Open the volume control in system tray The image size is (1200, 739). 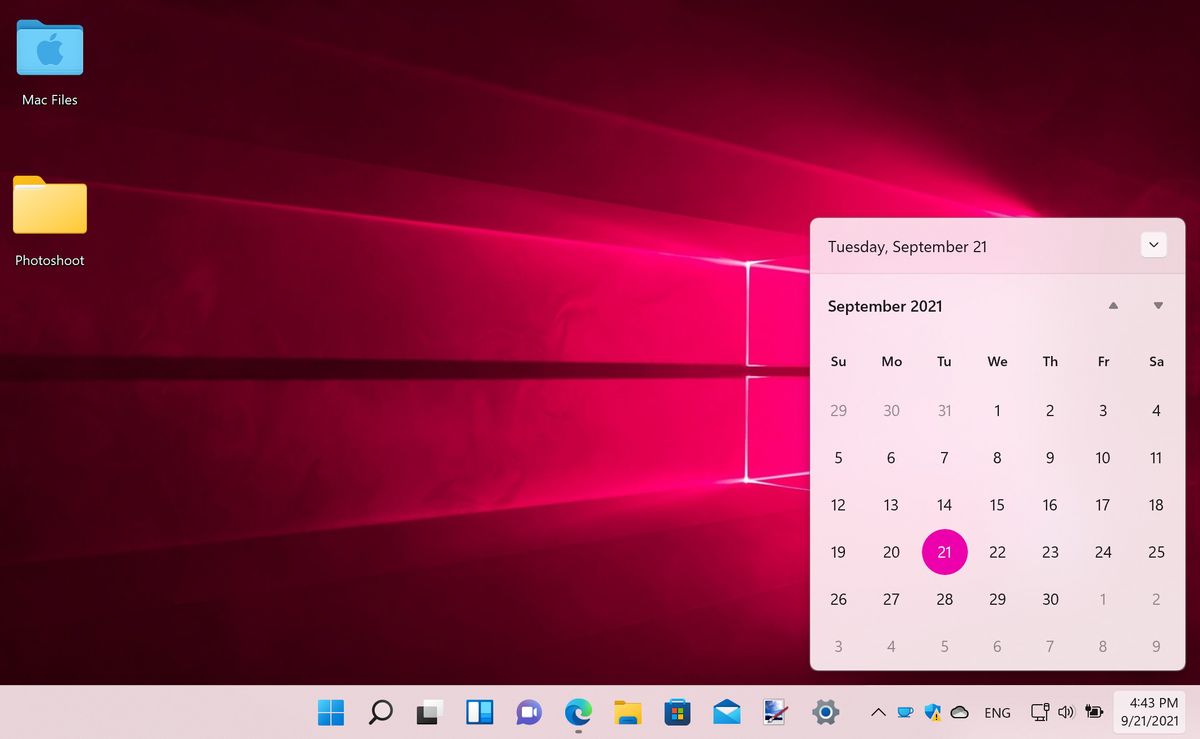[x=1066, y=712]
